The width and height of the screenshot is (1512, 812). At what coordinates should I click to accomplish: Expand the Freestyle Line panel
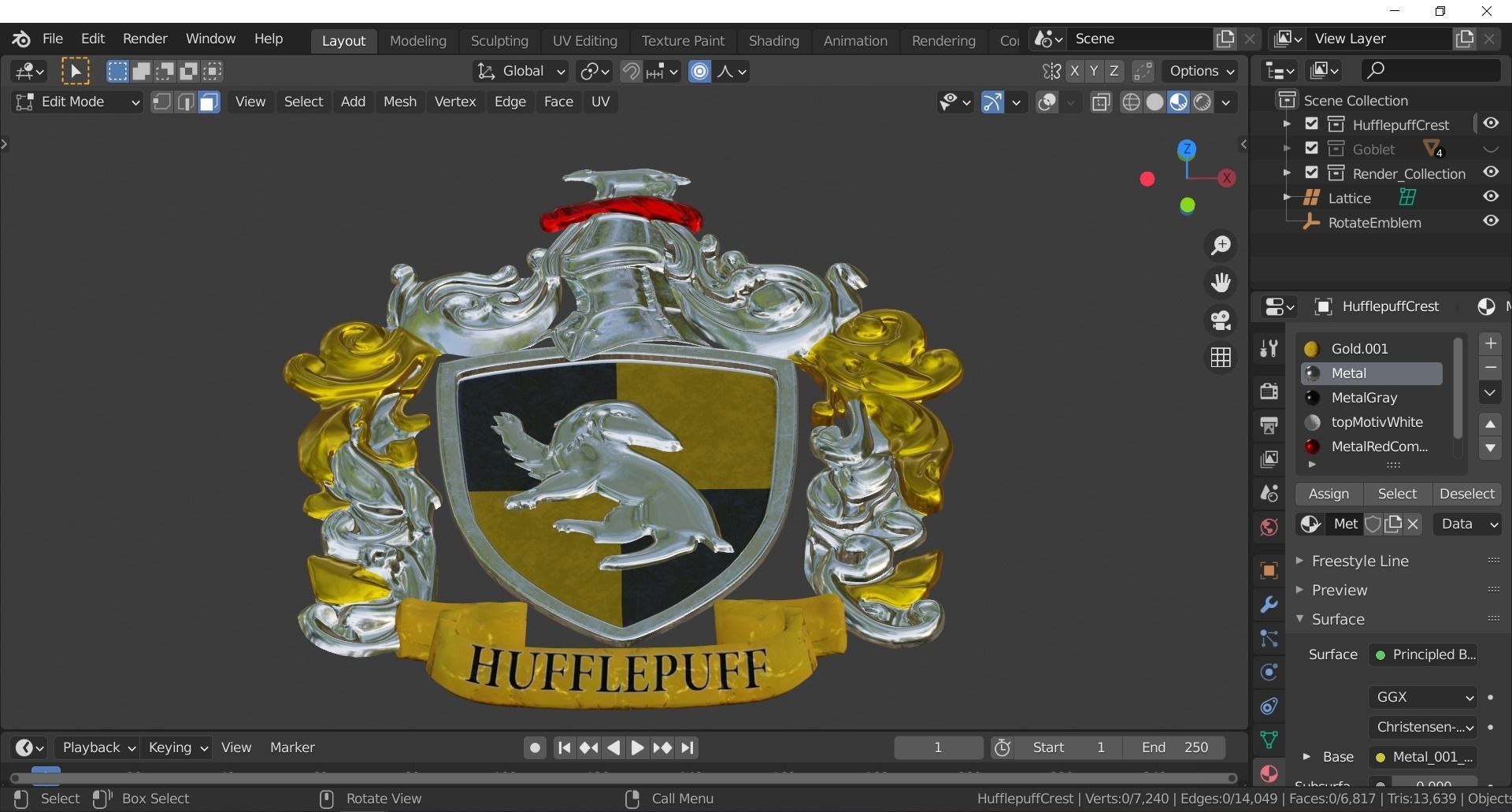[1359, 562]
